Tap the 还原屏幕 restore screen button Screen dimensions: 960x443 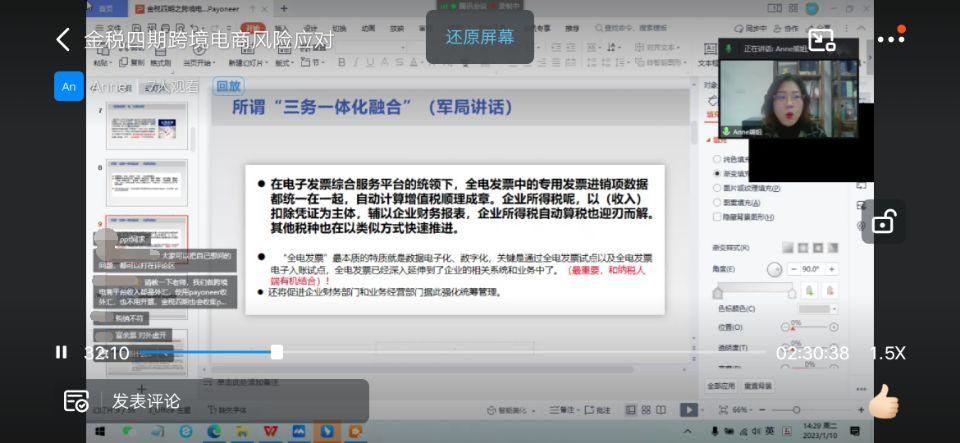(x=480, y=37)
